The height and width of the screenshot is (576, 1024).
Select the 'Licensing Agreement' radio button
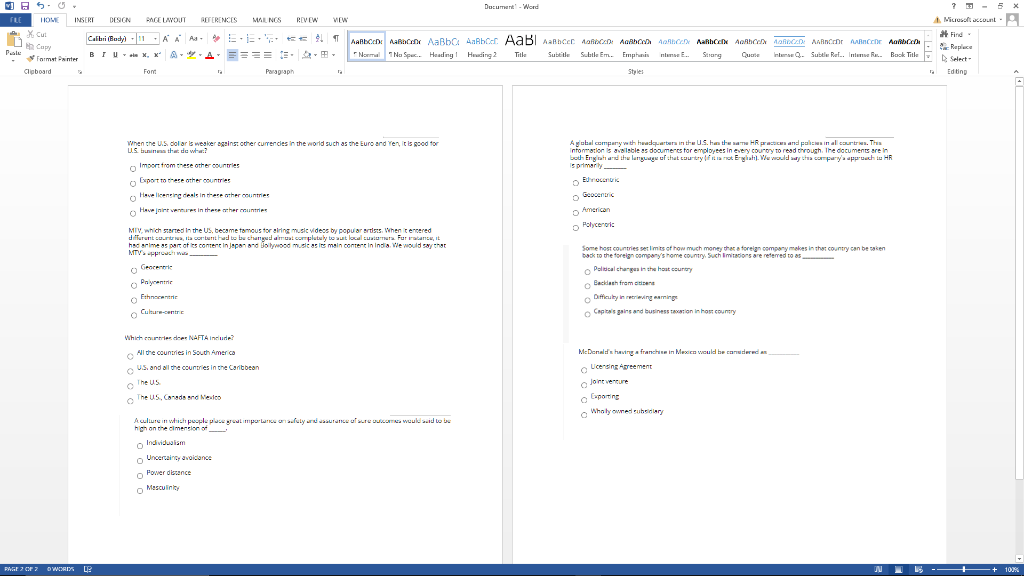[x=584, y=370]
